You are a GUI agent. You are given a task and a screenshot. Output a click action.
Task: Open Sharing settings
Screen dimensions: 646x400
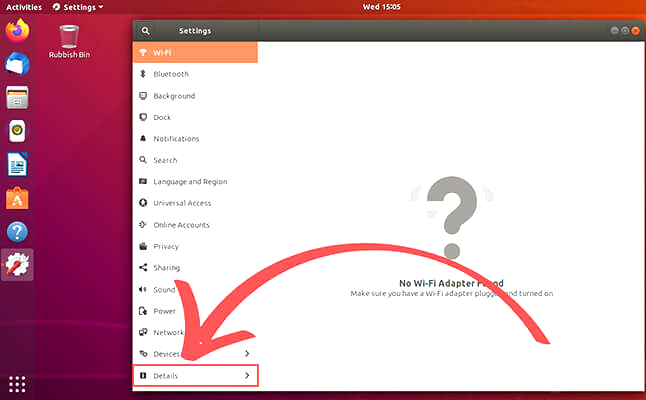tap(195, 268)
